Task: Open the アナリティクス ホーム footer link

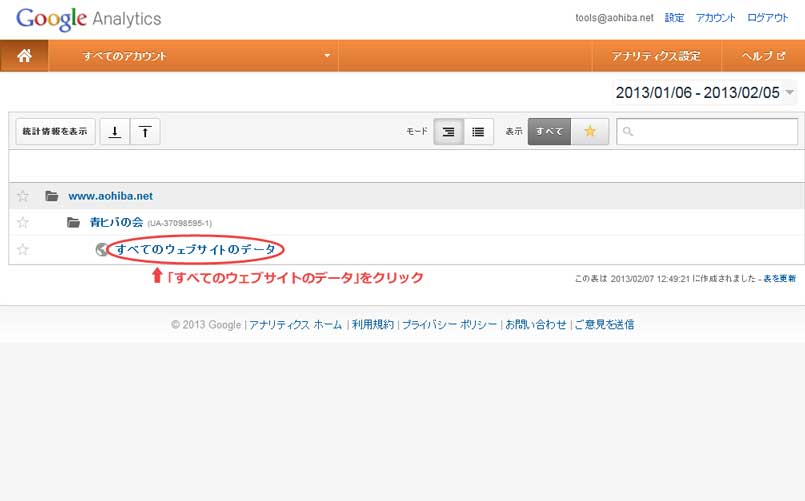Action: click(x=295, y=324)
